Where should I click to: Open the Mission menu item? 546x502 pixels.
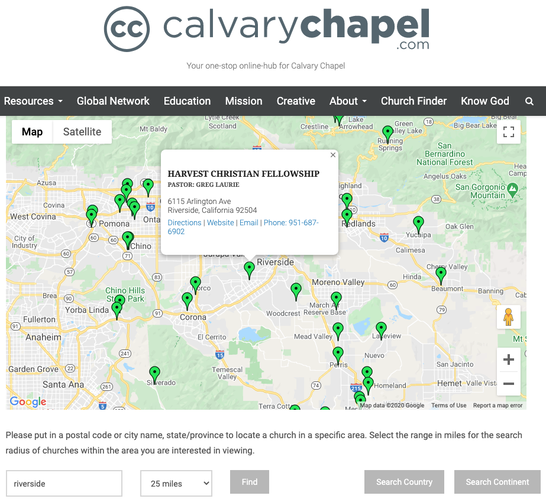click(243, 101)
